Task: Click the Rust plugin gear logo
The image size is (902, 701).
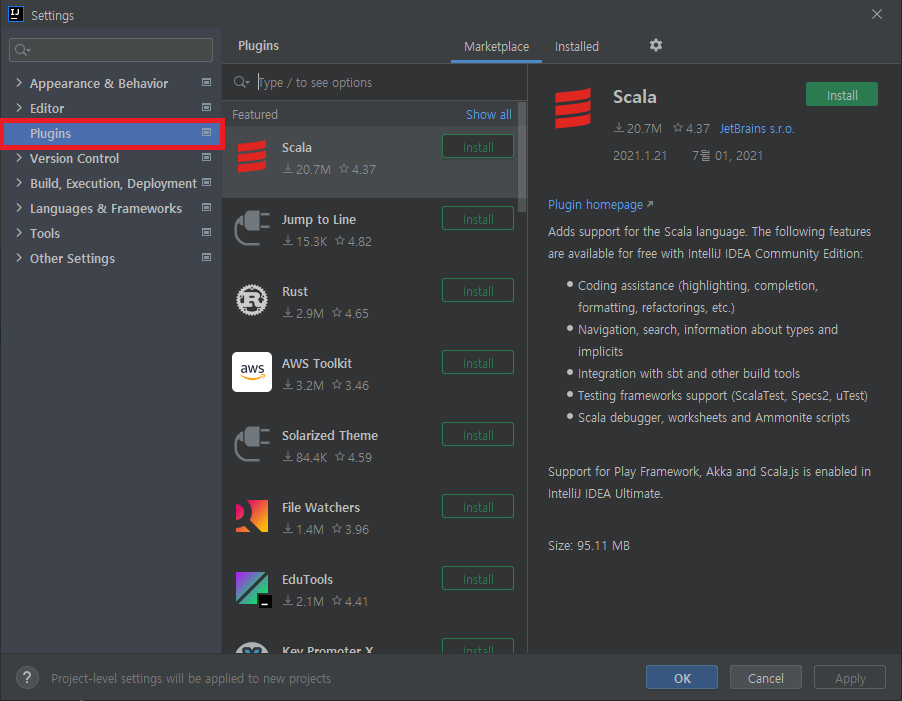Action: click(x=252, y=300)
